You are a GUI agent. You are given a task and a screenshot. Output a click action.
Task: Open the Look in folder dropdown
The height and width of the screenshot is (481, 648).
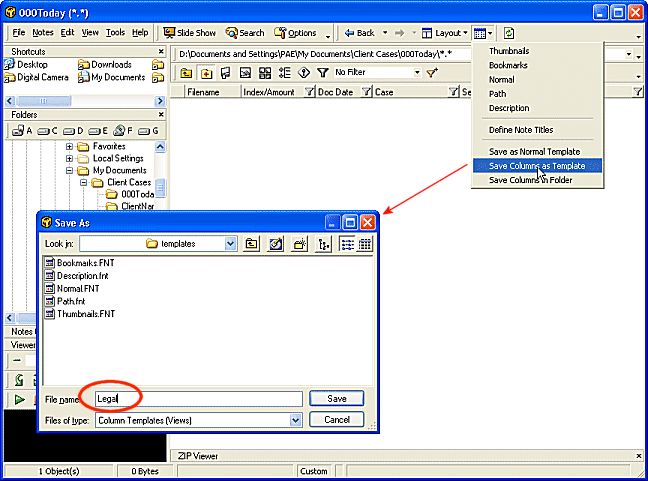[x=231, y=243]
